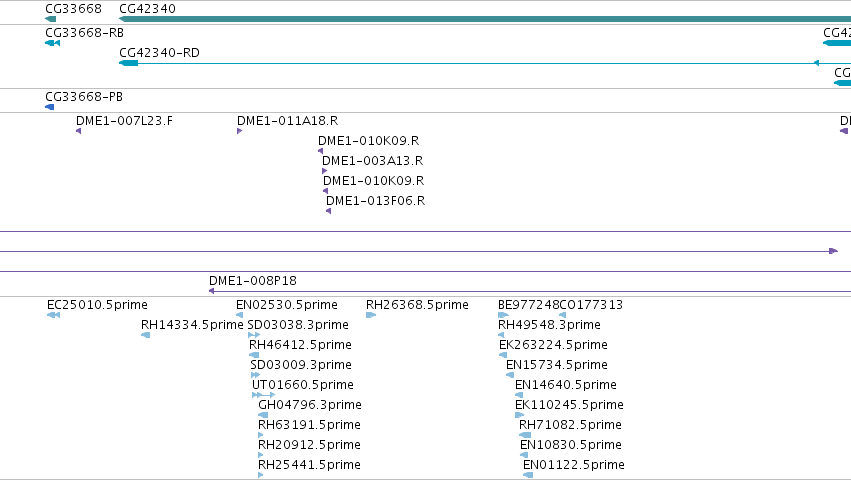This screenshot has width=851, height=480.
Task: Click the RH63191.5prime label
Action: tap(309, 425)
